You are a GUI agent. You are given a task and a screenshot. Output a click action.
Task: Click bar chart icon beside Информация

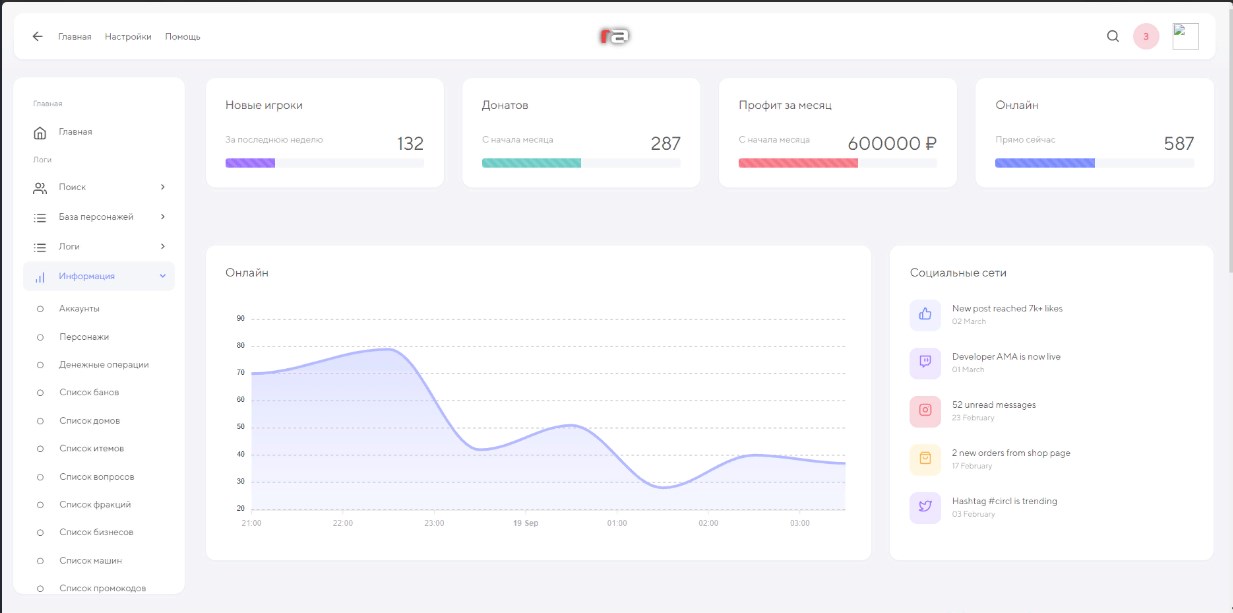point(40,277)
